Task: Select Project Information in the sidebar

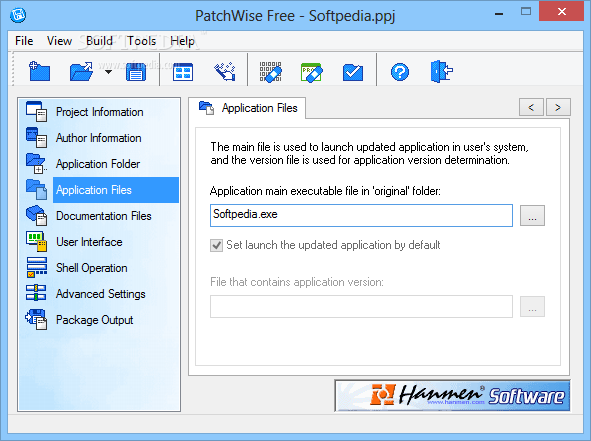Action: 100,112
